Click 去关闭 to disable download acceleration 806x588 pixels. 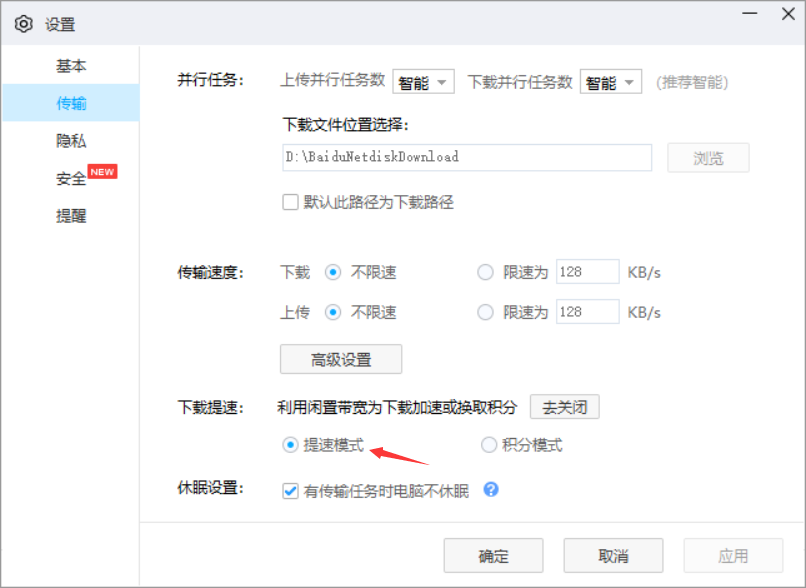point(564,406)
